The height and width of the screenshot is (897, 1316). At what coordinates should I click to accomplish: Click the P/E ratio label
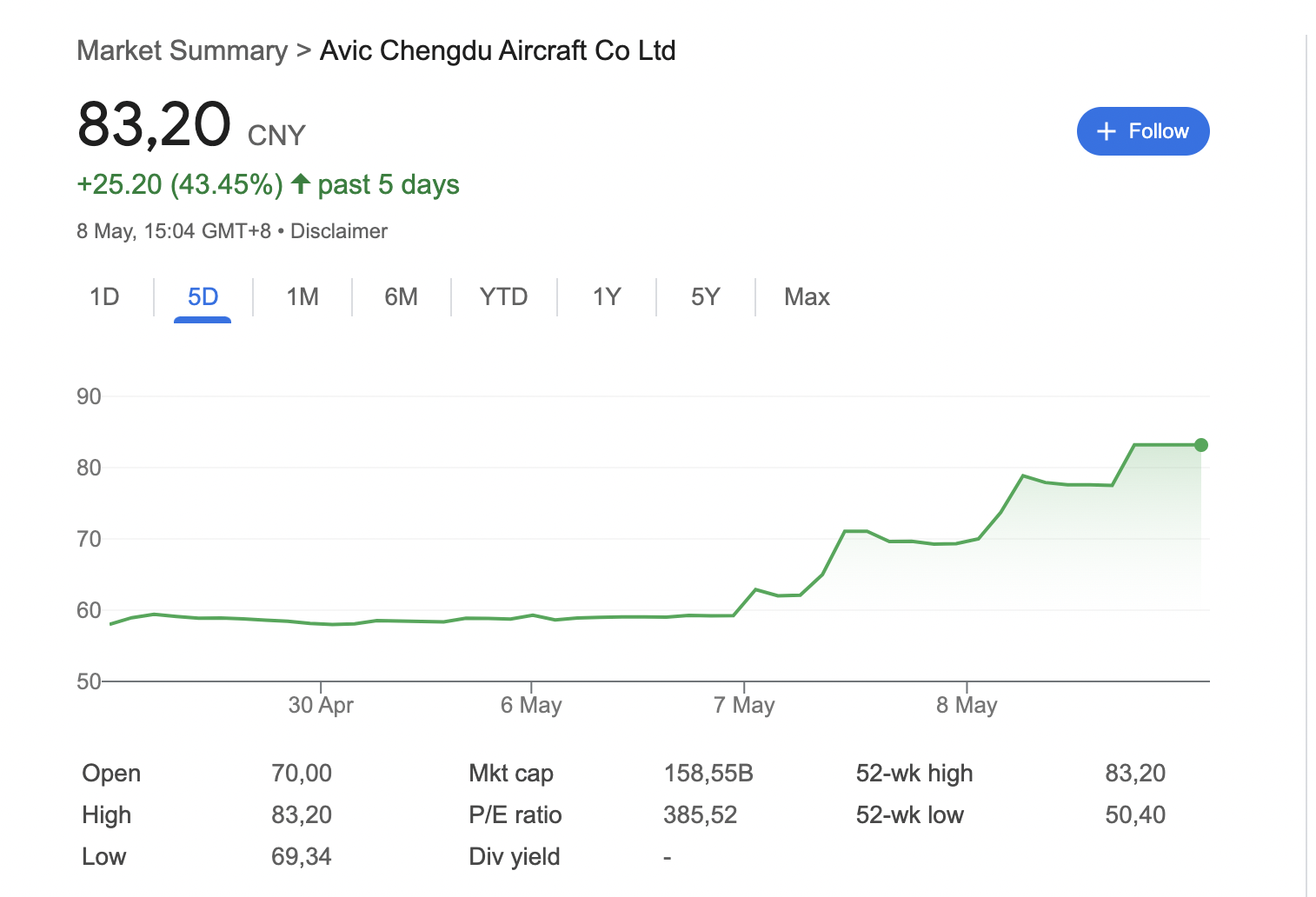(x=515, y=814)
